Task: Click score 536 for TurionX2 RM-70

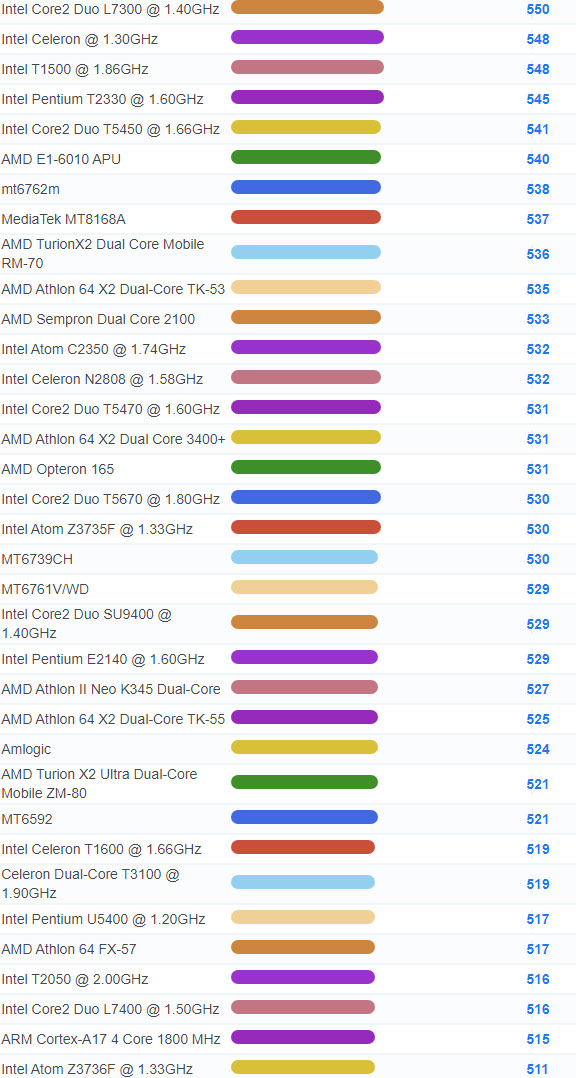Action: coord(538,254)
